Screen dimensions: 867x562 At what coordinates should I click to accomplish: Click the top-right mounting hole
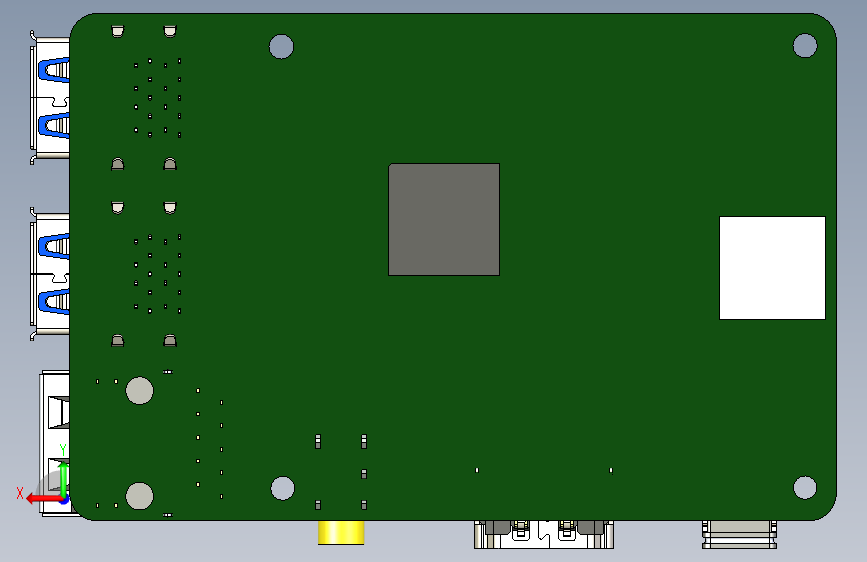pyautogui.click(x=805, y=45)
